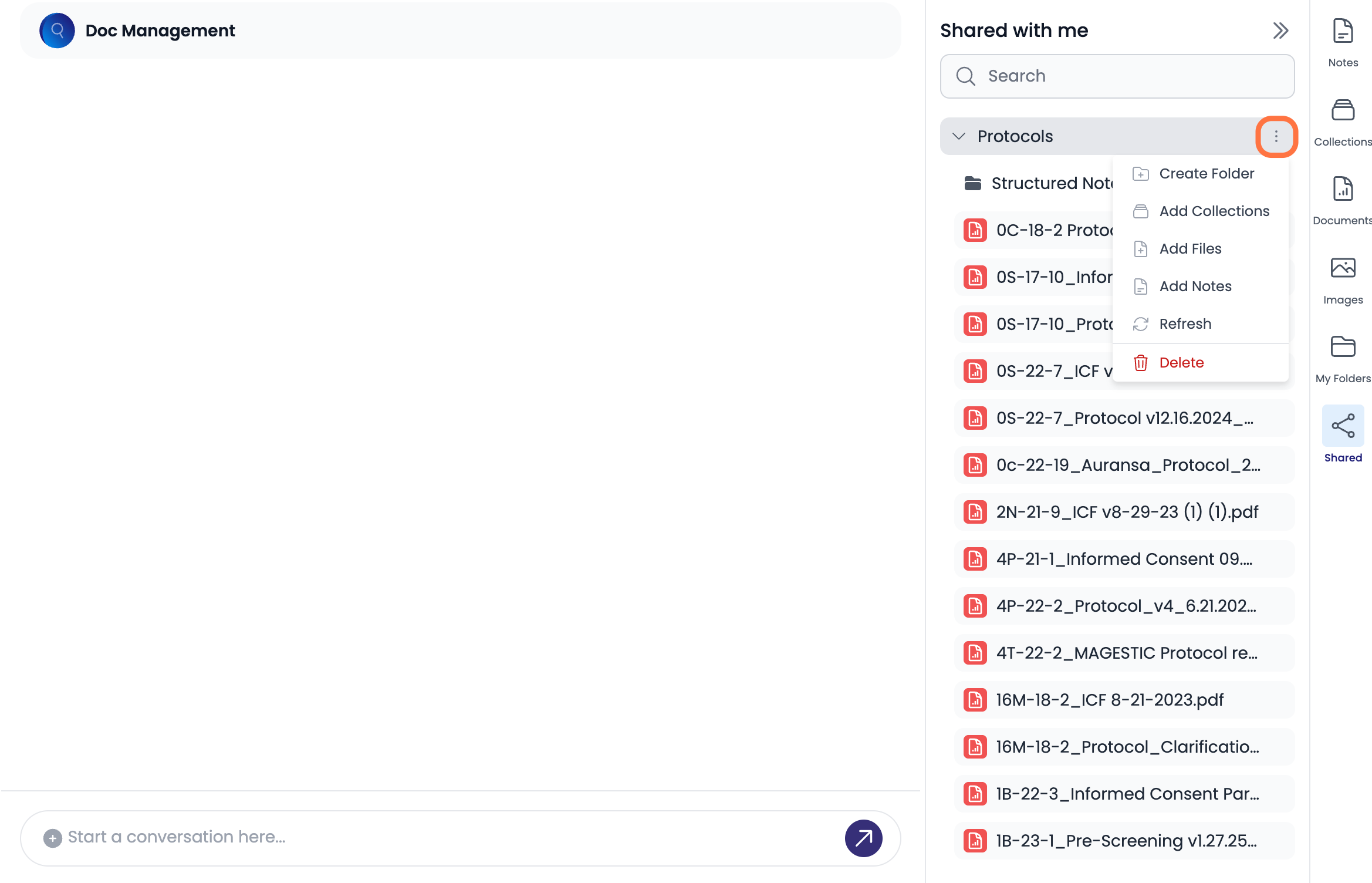Open the 0S-17-10_Informed file row
This screenshot has width=1372, height=883.
point(1033,277)
